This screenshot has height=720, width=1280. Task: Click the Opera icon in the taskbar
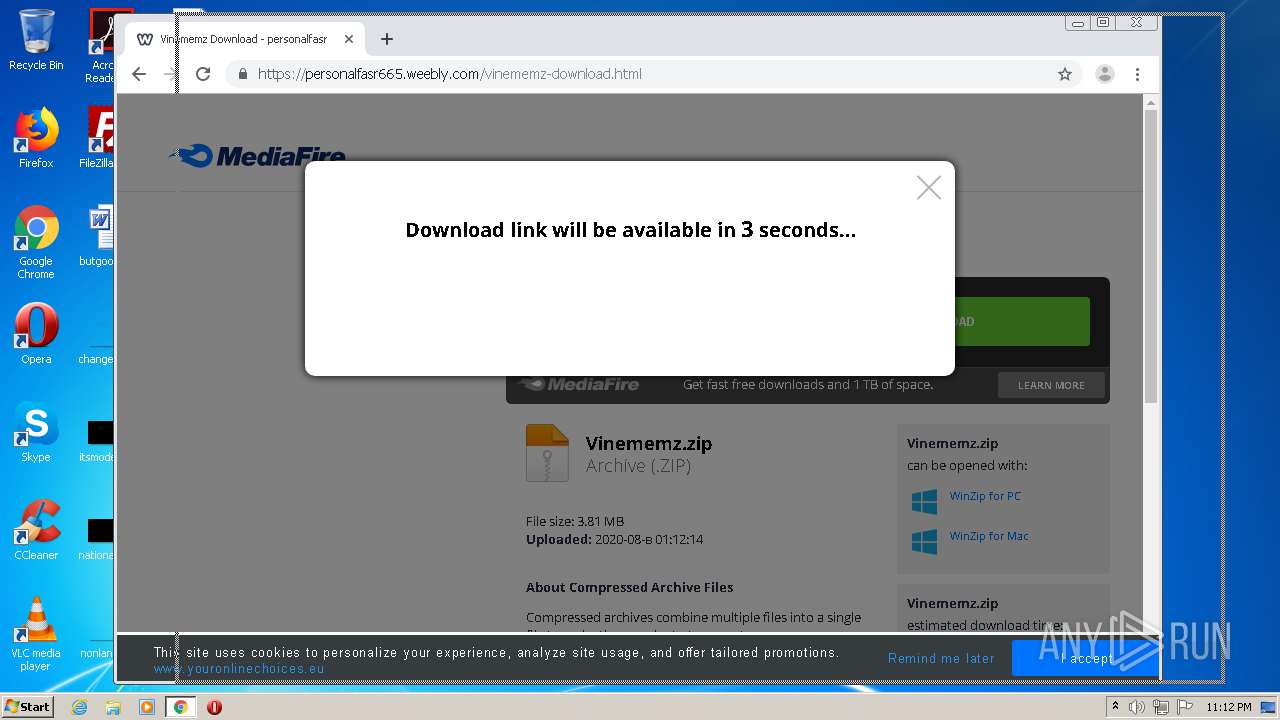214,707
